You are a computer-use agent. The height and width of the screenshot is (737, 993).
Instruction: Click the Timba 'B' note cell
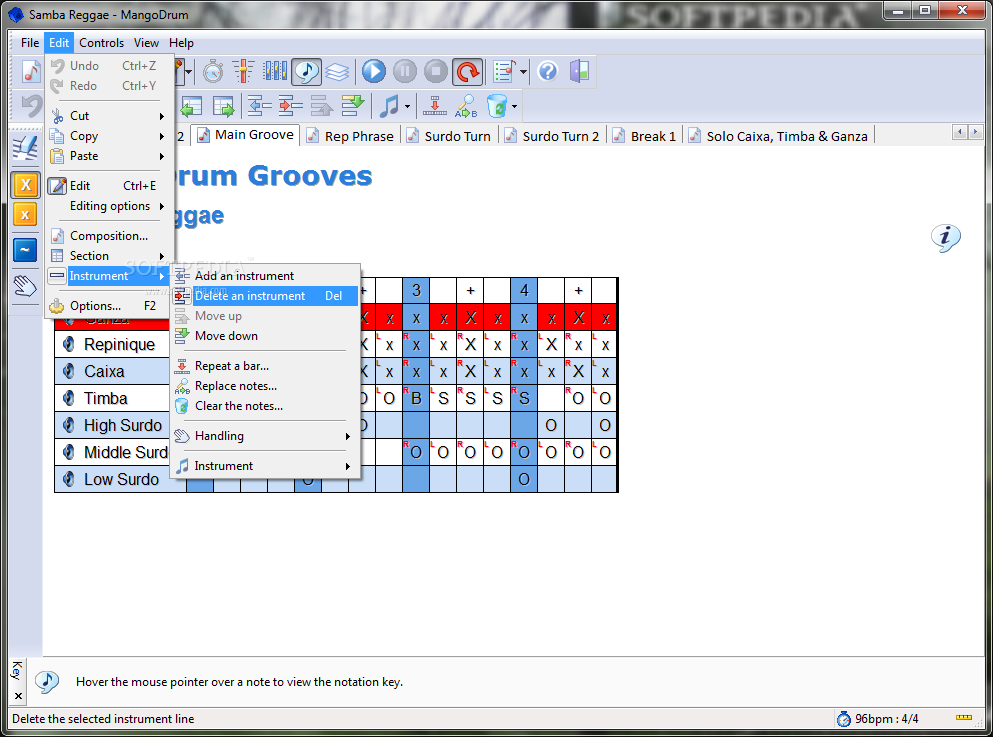(x=416, y=398)
